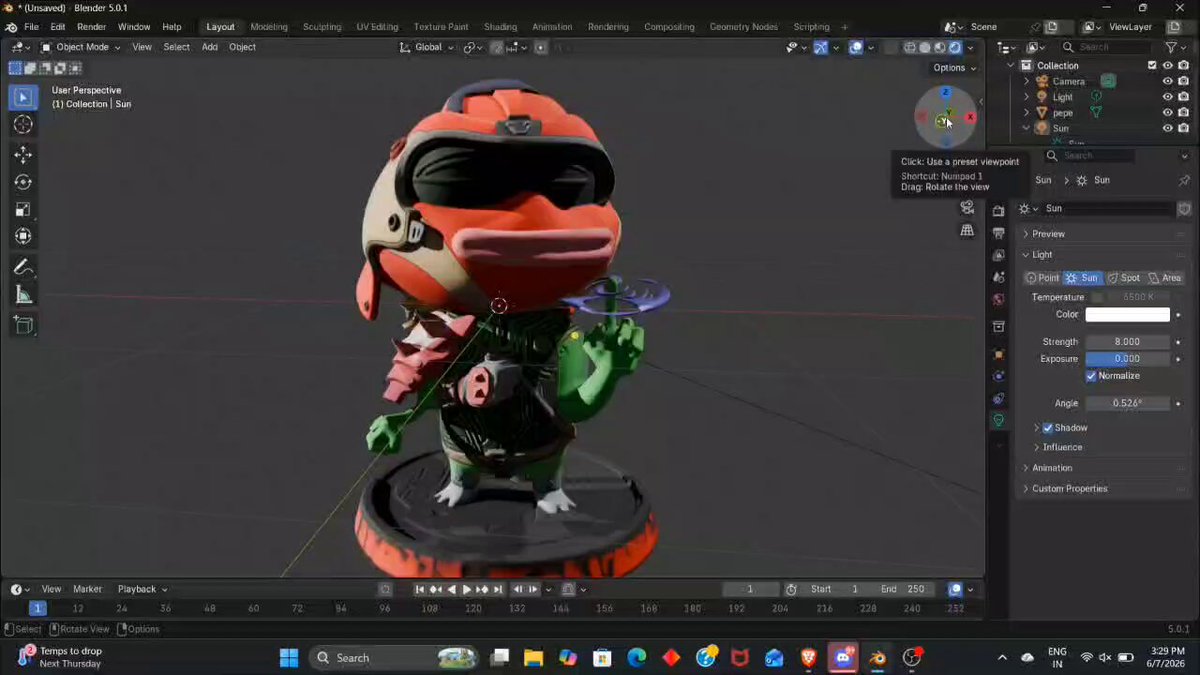Disable Camera in renders camera icon
The height and width of the screenshot is (675, 1200).
click(x=1183, y=81)
